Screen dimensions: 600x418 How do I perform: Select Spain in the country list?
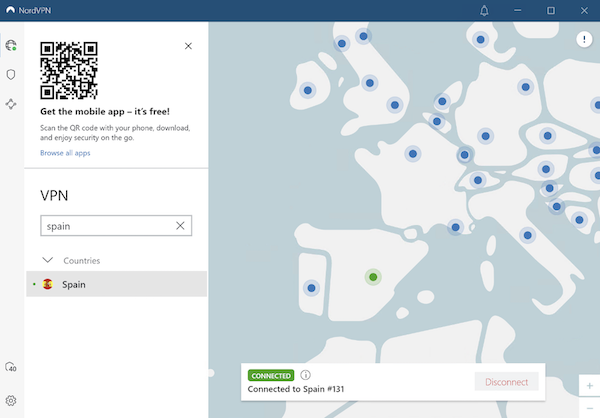(116, 284)
